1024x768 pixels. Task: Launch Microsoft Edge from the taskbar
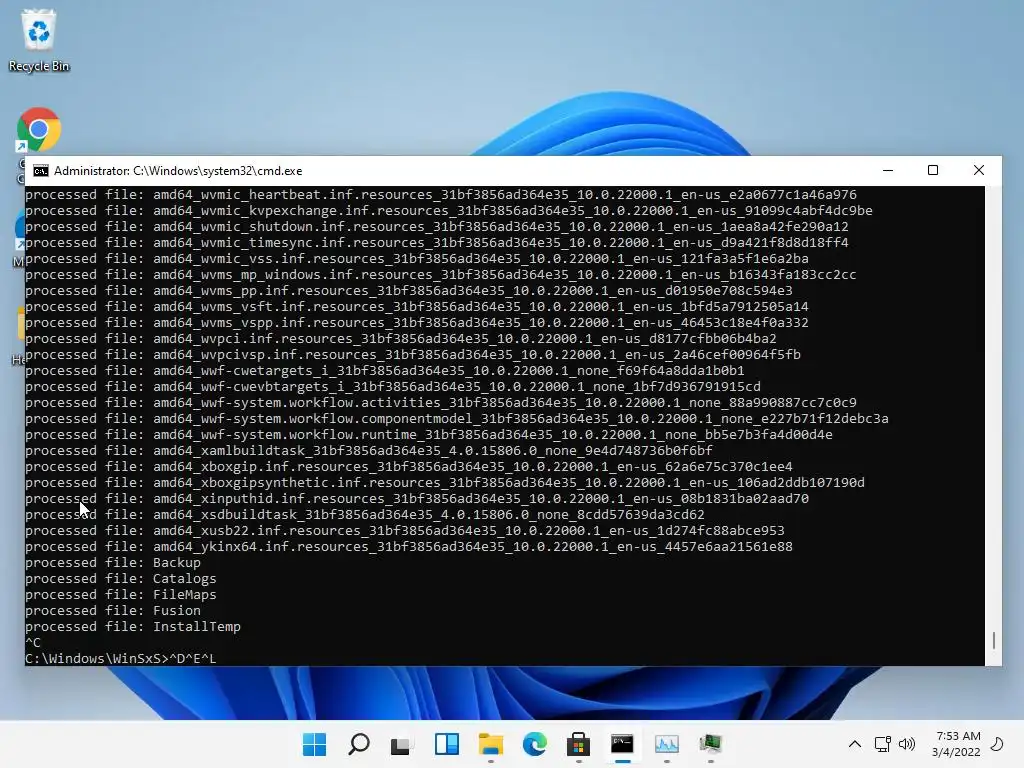coord(535,744)
